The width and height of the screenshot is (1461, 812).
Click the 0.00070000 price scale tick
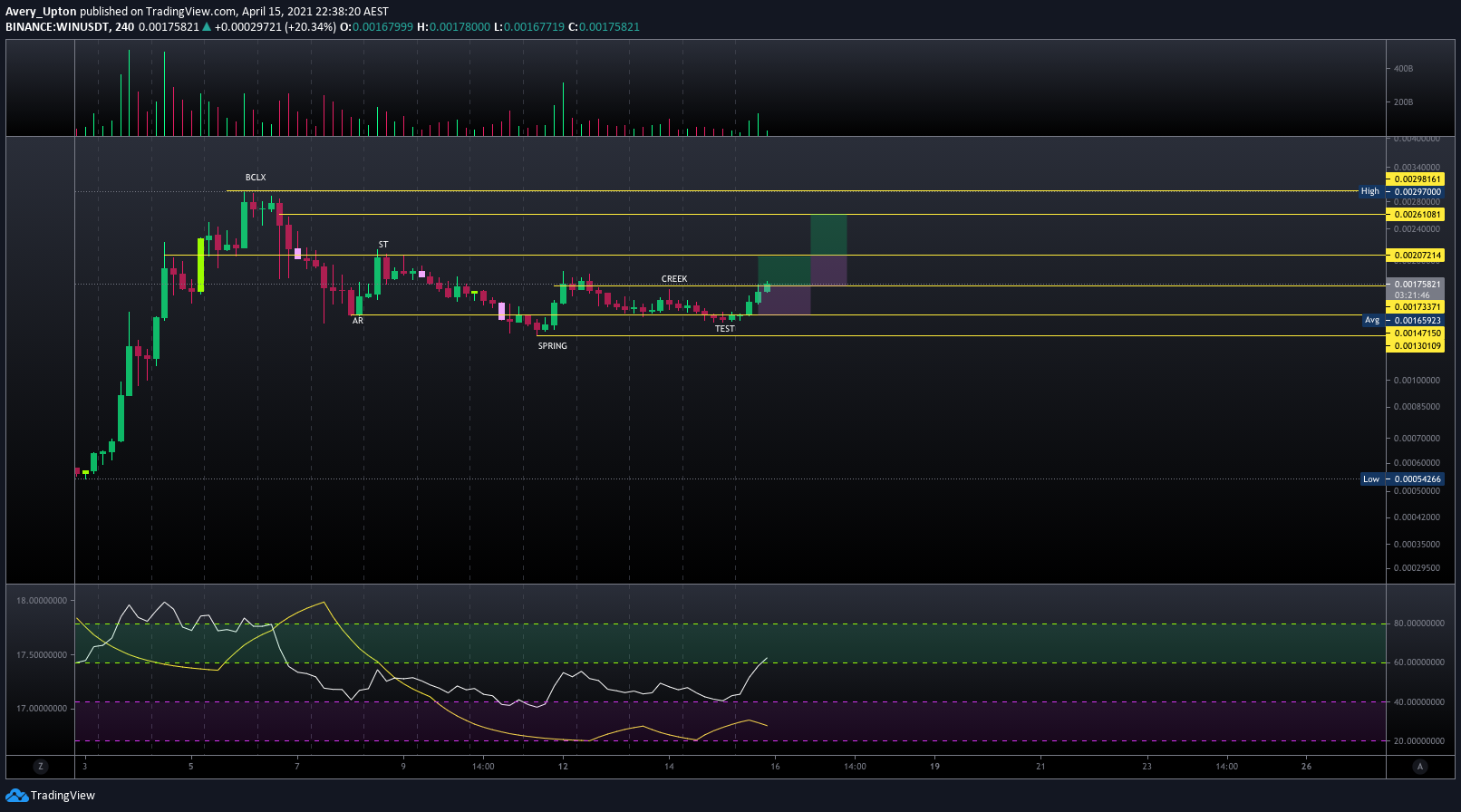[x=1417, y=439]
